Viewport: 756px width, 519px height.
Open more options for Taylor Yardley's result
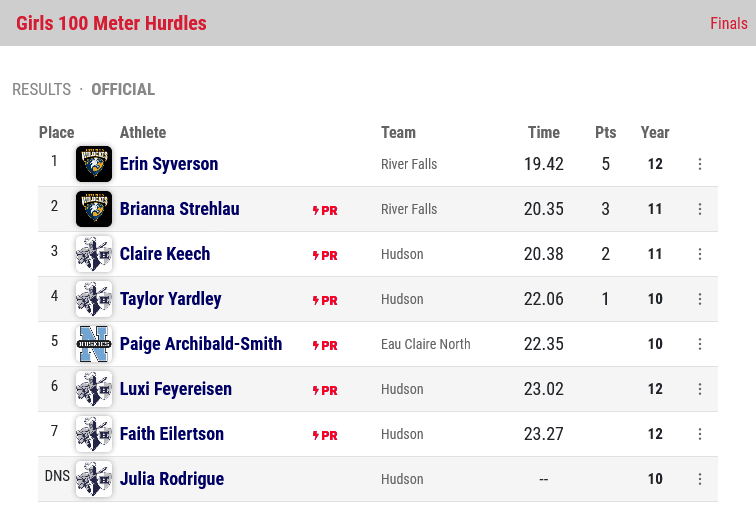(700, 299)
